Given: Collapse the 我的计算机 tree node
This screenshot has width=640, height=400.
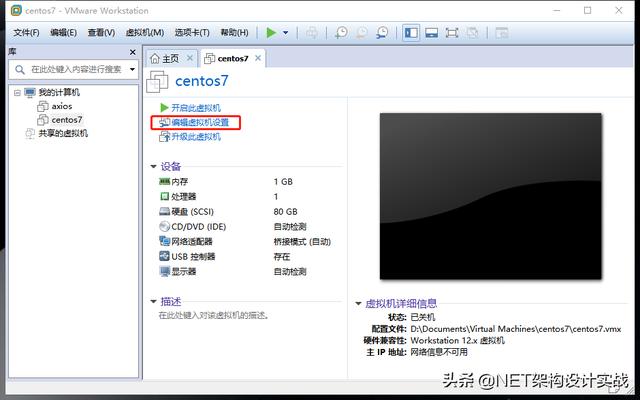Looking at the screenshot, I should tap(17, 93).
